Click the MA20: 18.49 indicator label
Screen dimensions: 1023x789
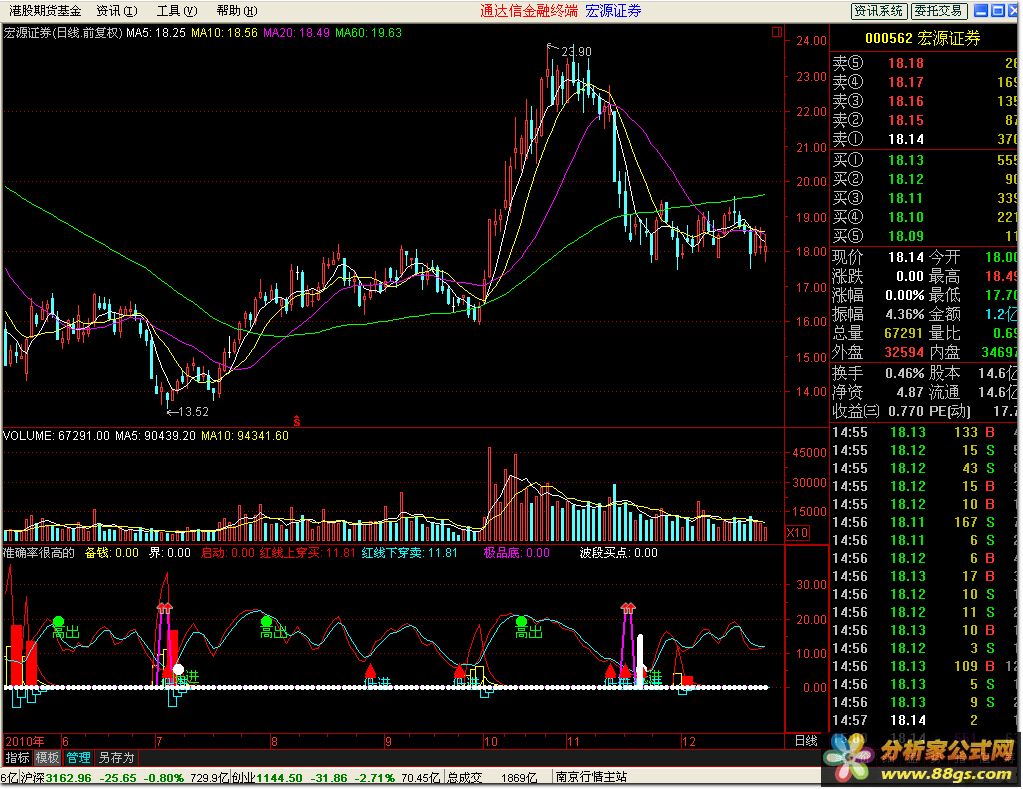pyautogui.click(x=296, y=33)
